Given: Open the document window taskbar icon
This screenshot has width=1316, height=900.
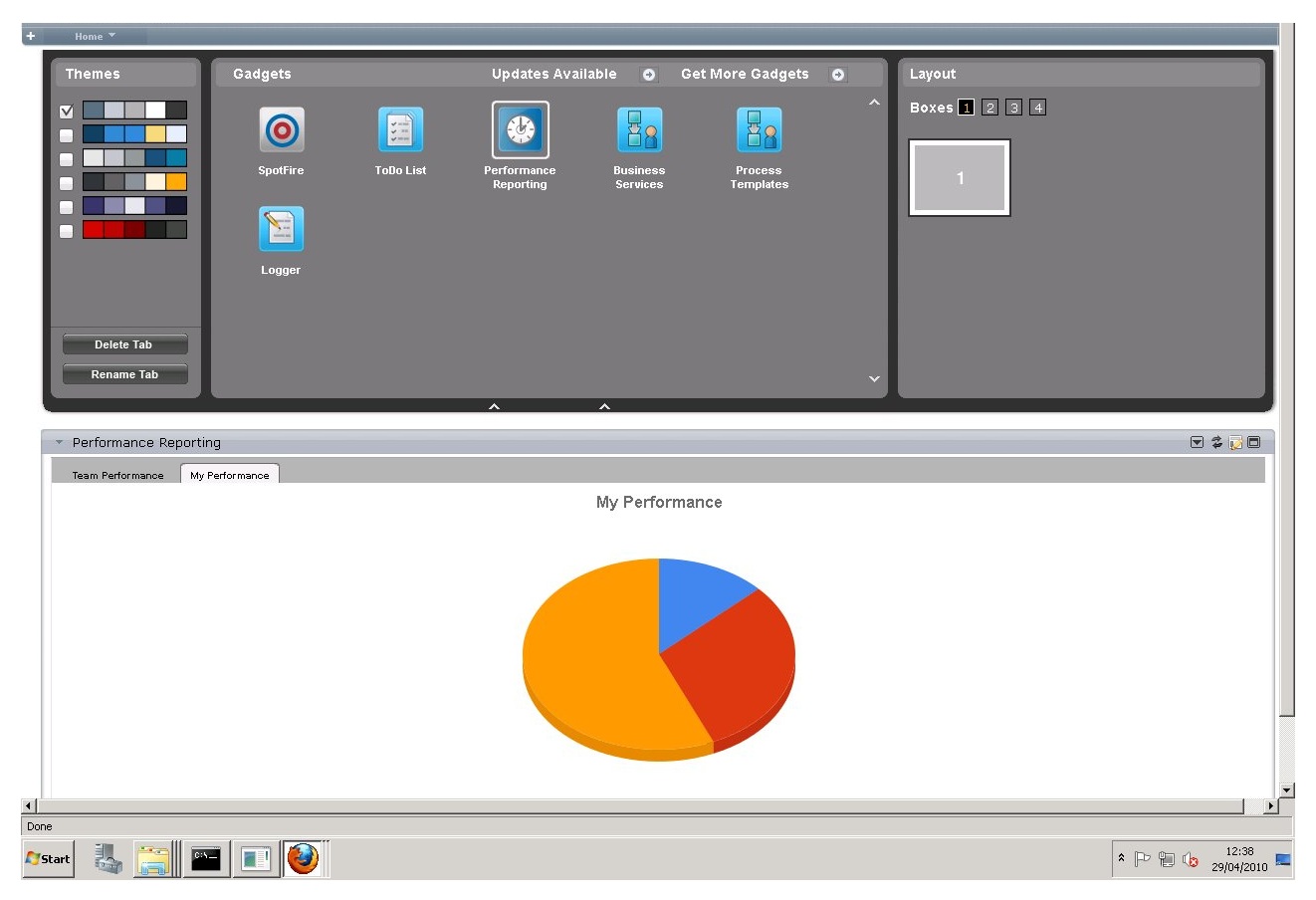Looking at the screenshot, I should [256, 858].
